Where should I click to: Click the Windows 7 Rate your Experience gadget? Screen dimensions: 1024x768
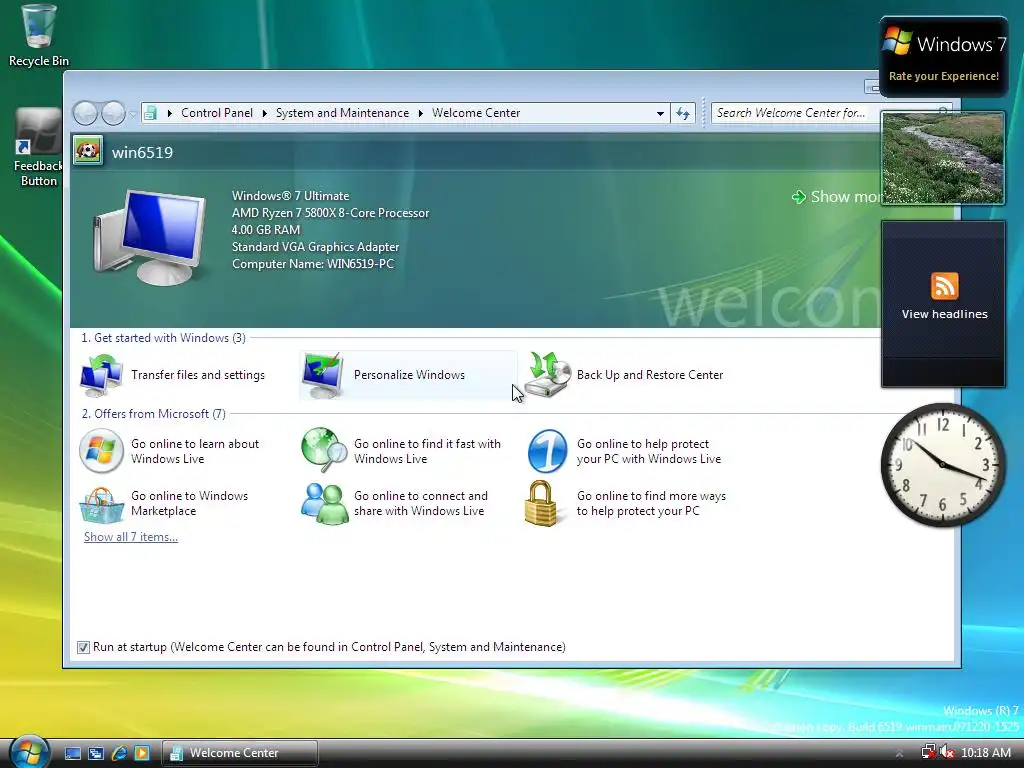point(944,57)
